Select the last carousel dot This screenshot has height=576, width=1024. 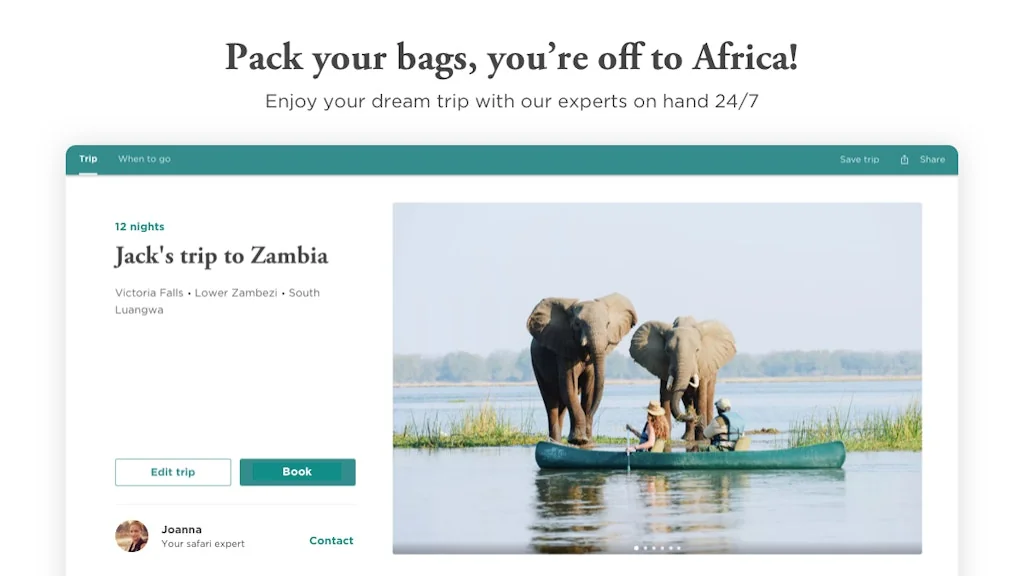[x=679, y=548]
